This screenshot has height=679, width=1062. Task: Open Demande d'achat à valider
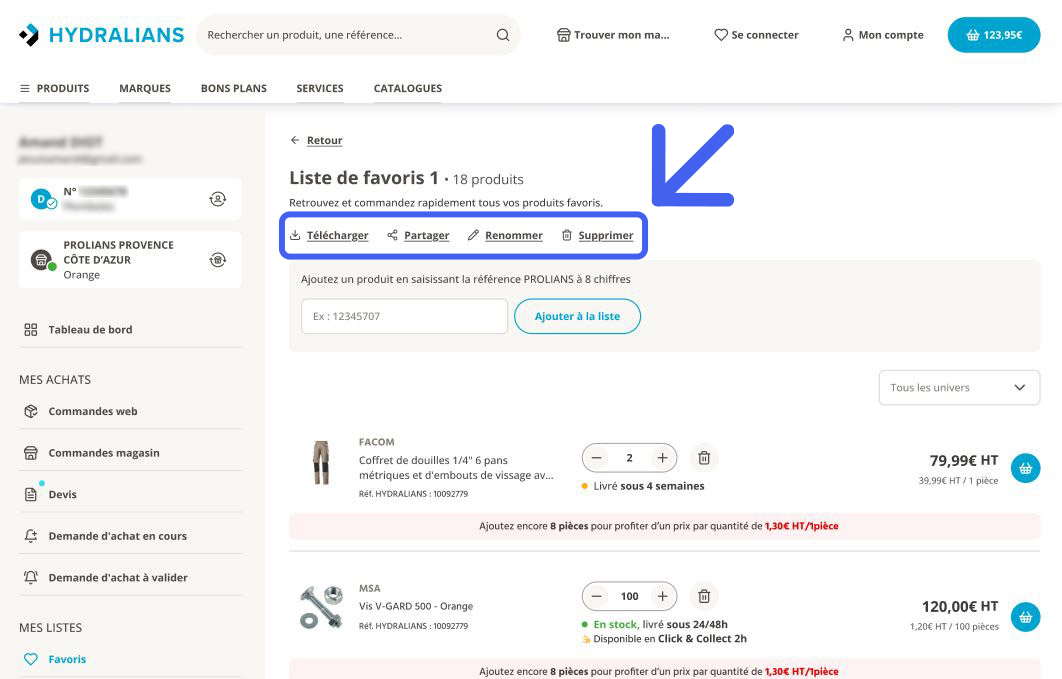tap(130, 577)
